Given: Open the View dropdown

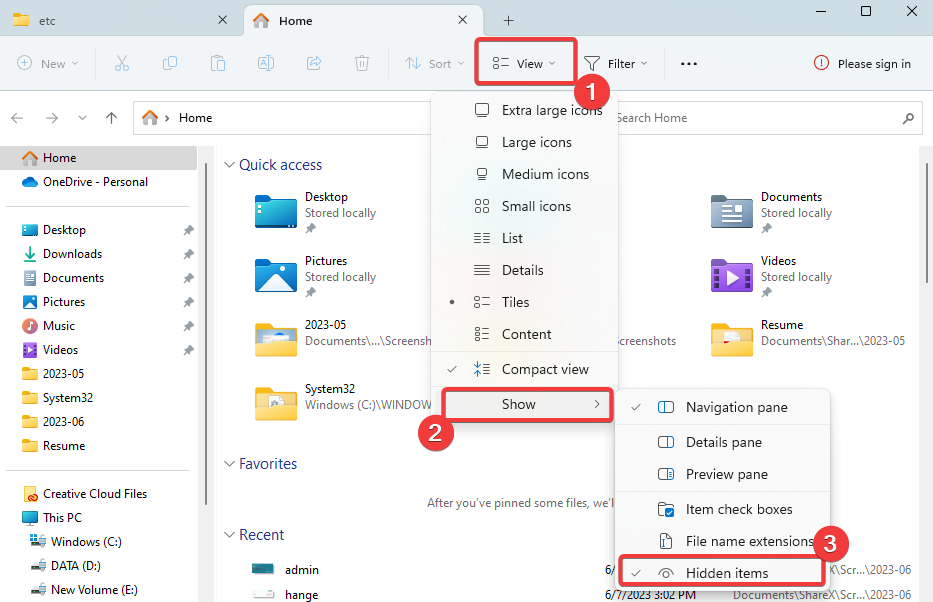Looking at the screenshot, I should (x=525, y=63).
